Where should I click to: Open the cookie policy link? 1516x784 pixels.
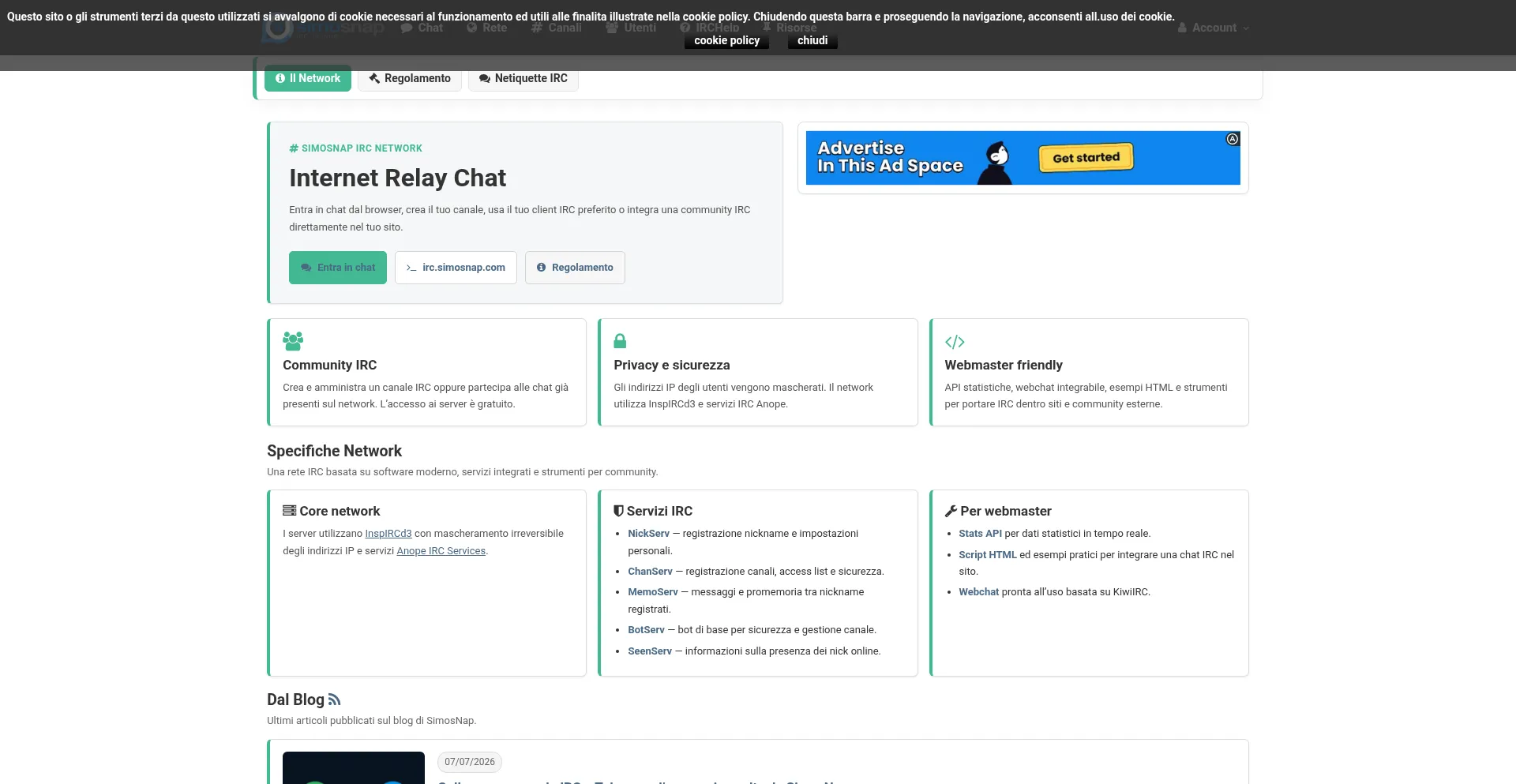726,40
